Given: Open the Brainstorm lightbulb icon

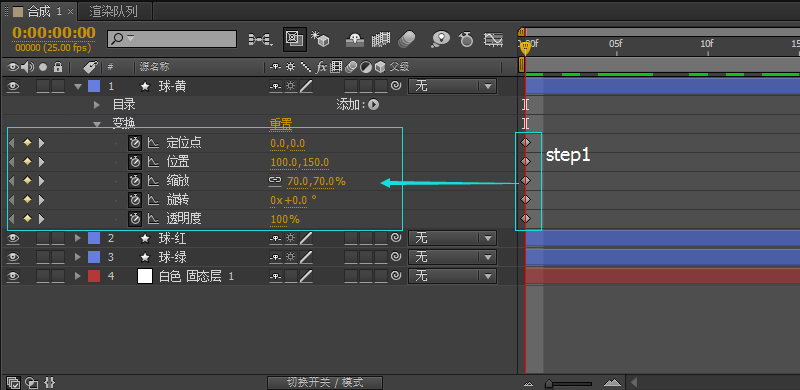Looking at the screenshot, I should [x=440, y=39].
